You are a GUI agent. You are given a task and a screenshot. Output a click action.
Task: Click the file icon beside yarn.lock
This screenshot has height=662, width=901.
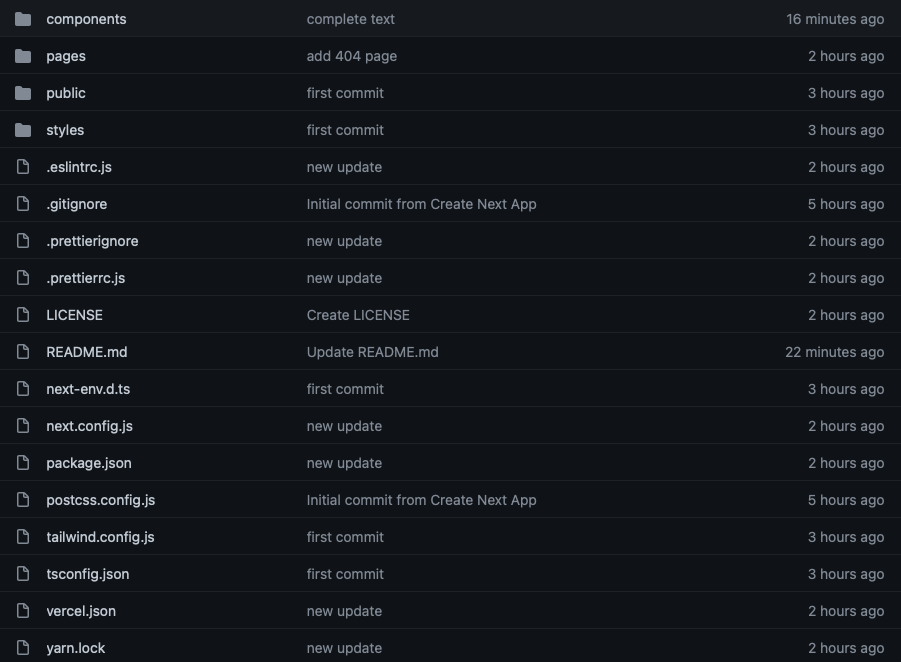click(23, 647)
